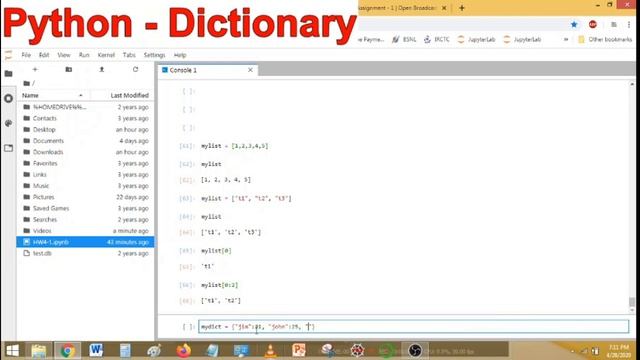Select the Contacts folder
This screenshot has height=360, width=640.
coord(85,118)
